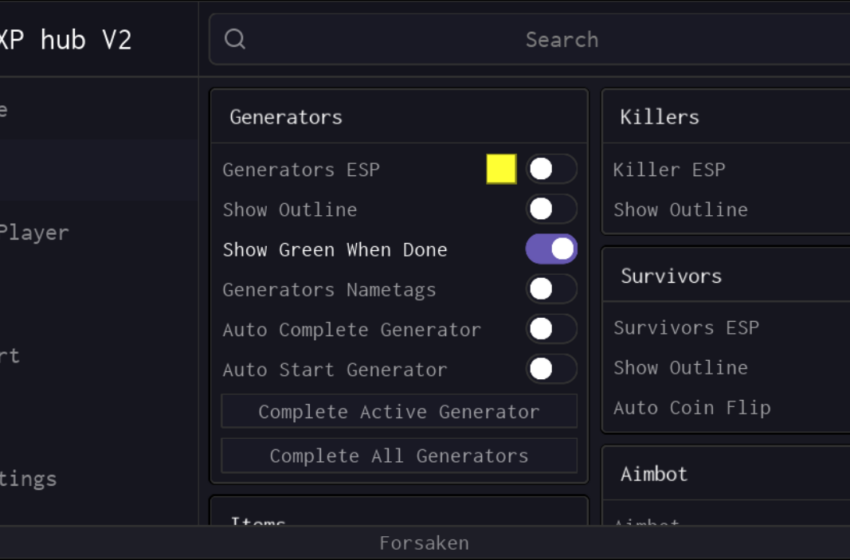Open the yellow Generators ESP color swatch
The height and width of the screenshot is (560, 850).
click(x=501, y=169)
